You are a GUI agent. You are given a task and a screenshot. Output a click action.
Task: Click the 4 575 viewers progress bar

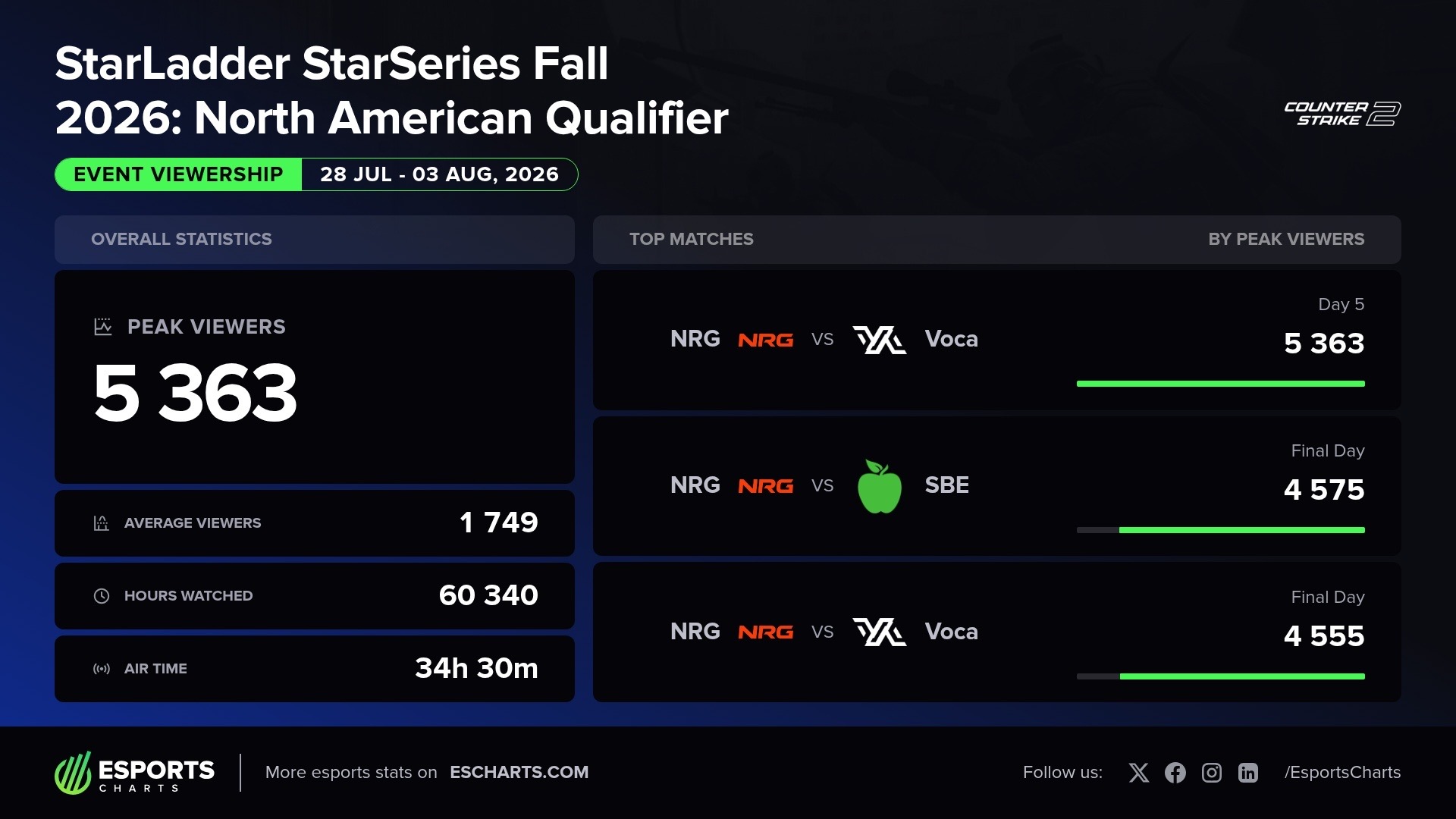[x=1221, y=530]
